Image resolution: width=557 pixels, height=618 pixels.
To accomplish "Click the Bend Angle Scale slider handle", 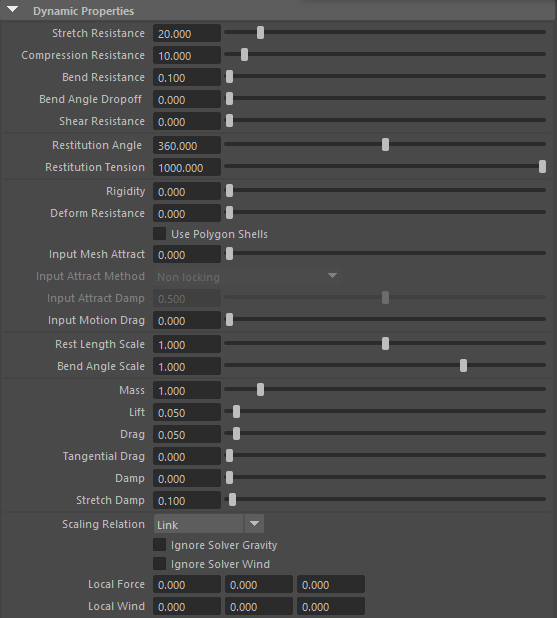I will tap(464, 366).
